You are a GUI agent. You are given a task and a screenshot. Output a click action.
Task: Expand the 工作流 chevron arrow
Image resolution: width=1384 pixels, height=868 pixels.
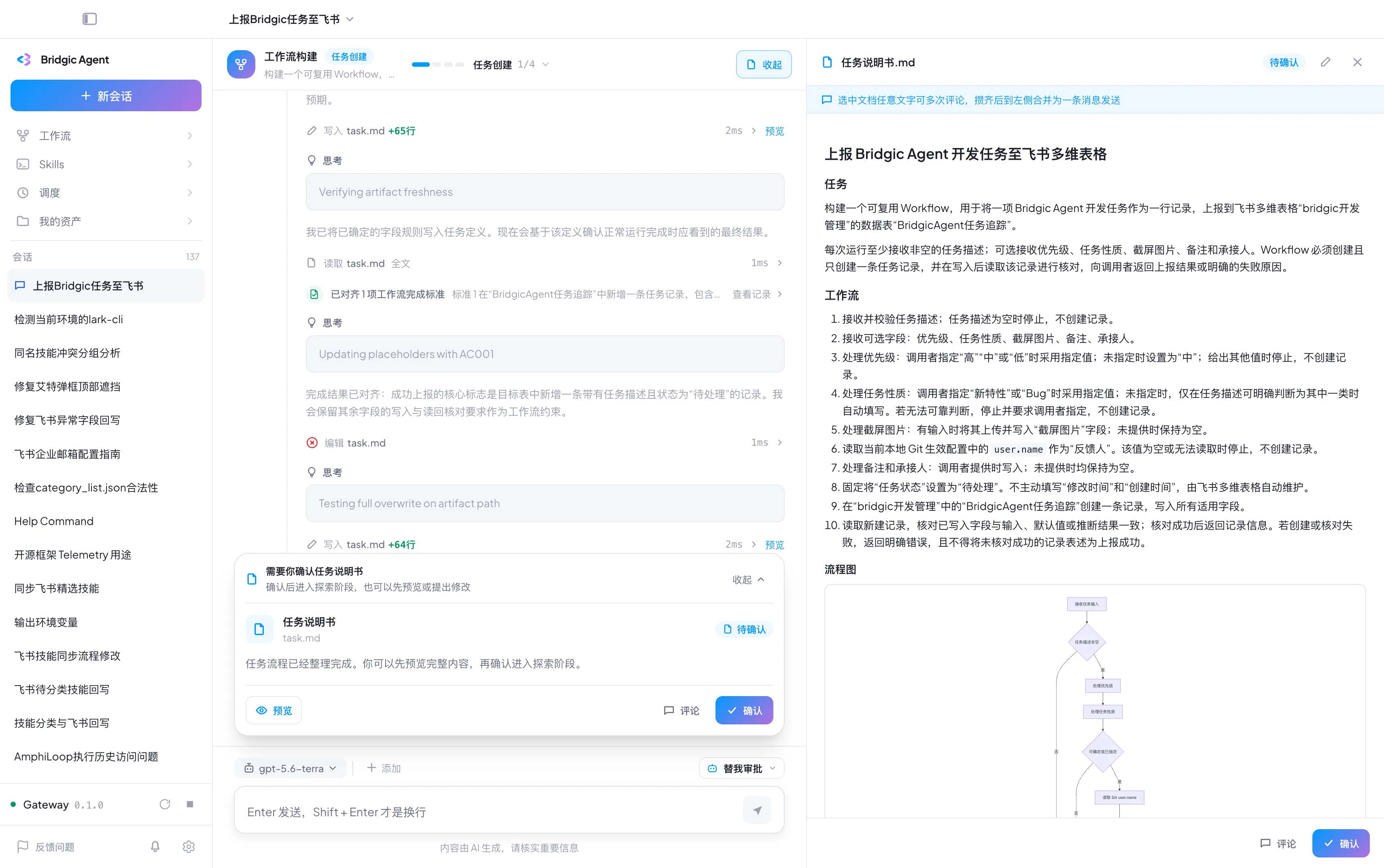[190, 135]
